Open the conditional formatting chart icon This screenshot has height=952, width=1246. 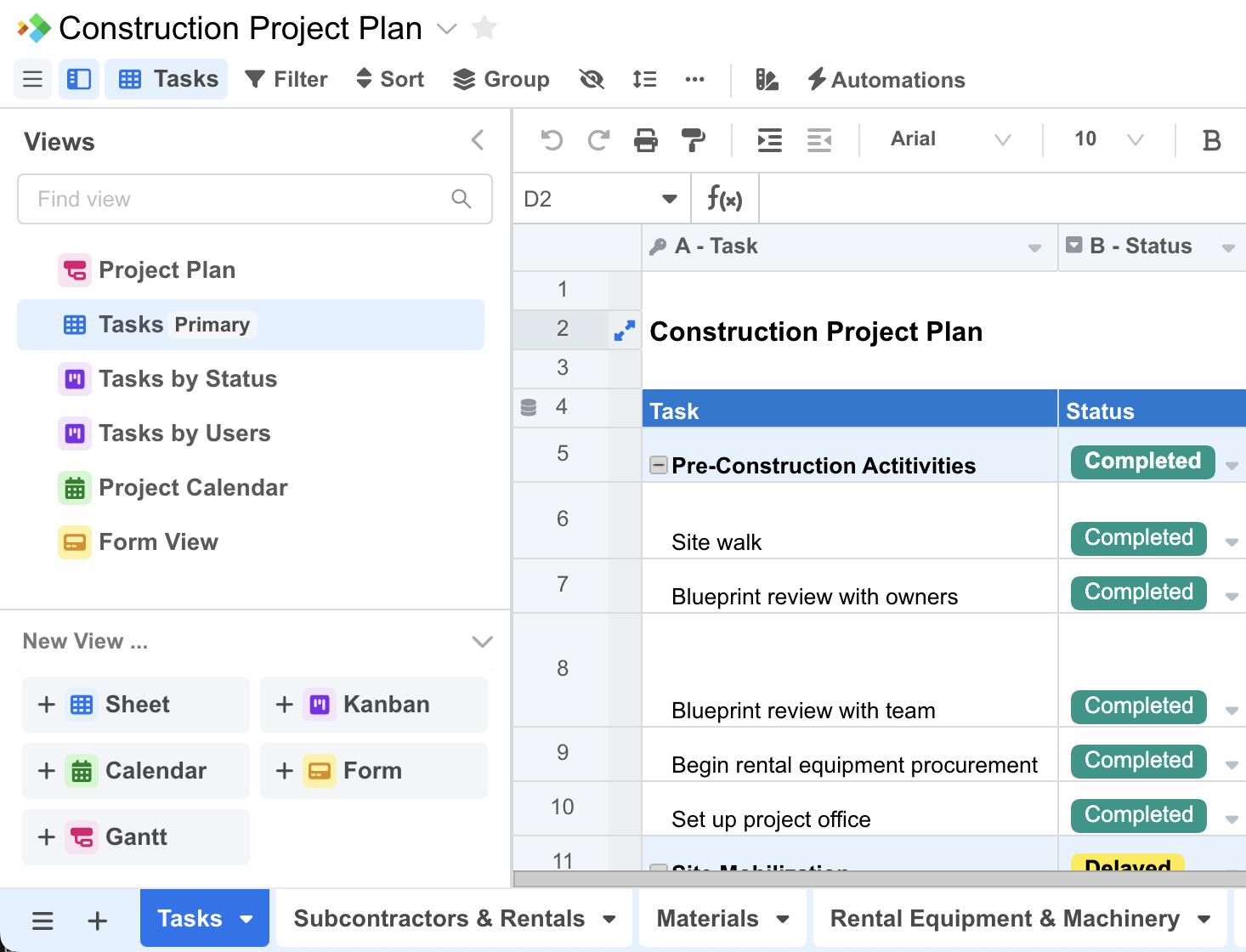click(x=767, y=79)
